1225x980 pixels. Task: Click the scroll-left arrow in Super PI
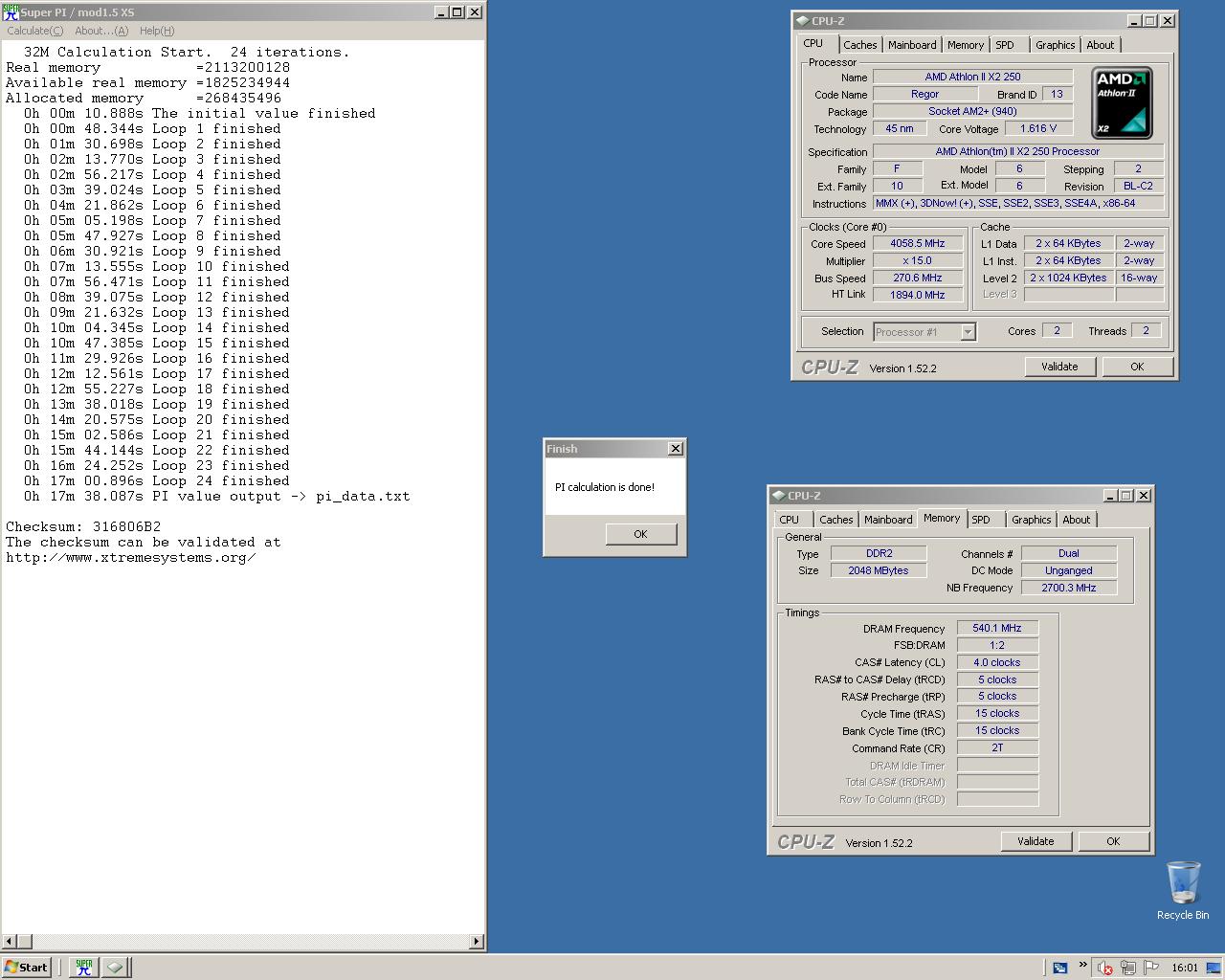(10, 942)
